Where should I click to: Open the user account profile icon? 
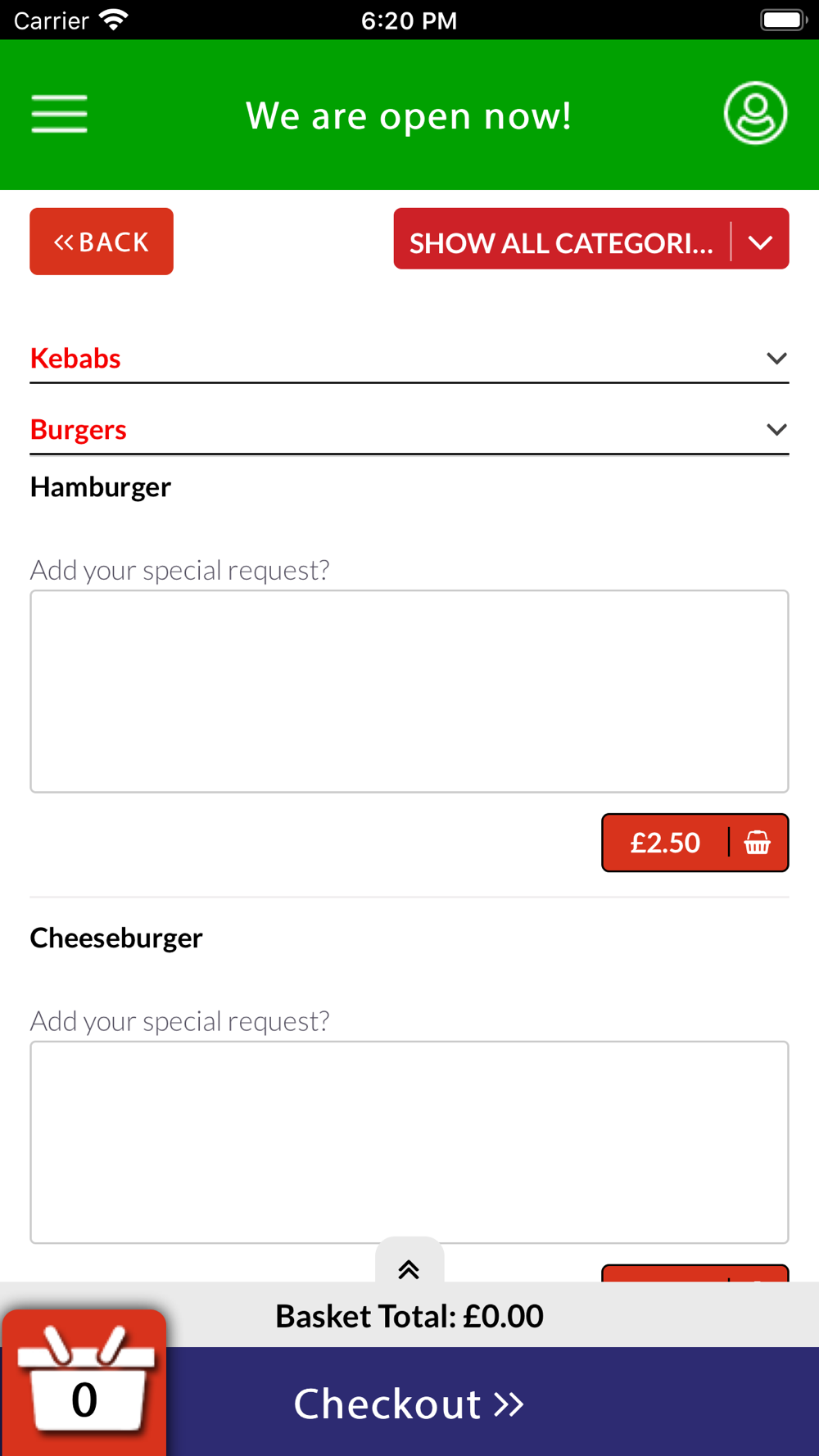pyautogui.click(x=755, y=113)
